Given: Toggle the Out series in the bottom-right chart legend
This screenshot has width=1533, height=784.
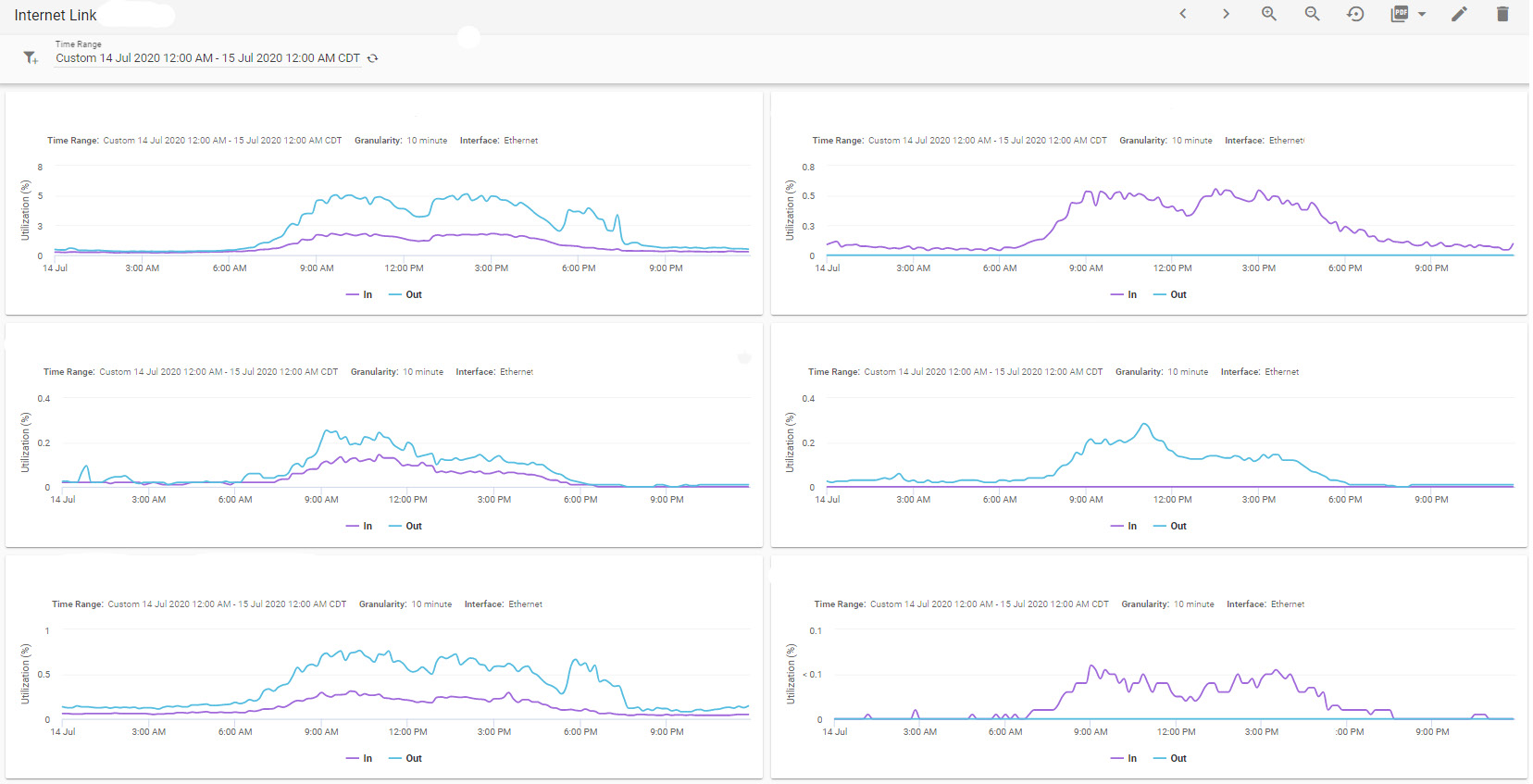Looking at the screenshot, I should pos(1169,758).
